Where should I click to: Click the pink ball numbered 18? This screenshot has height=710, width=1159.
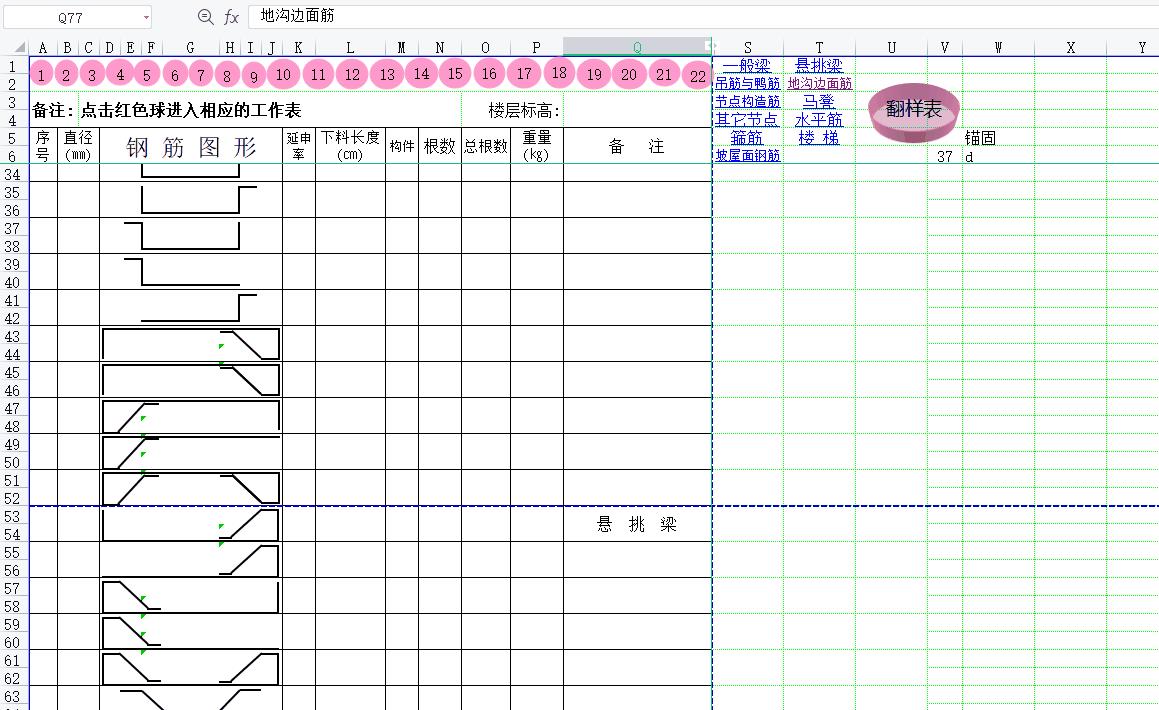tap(559, 72)
